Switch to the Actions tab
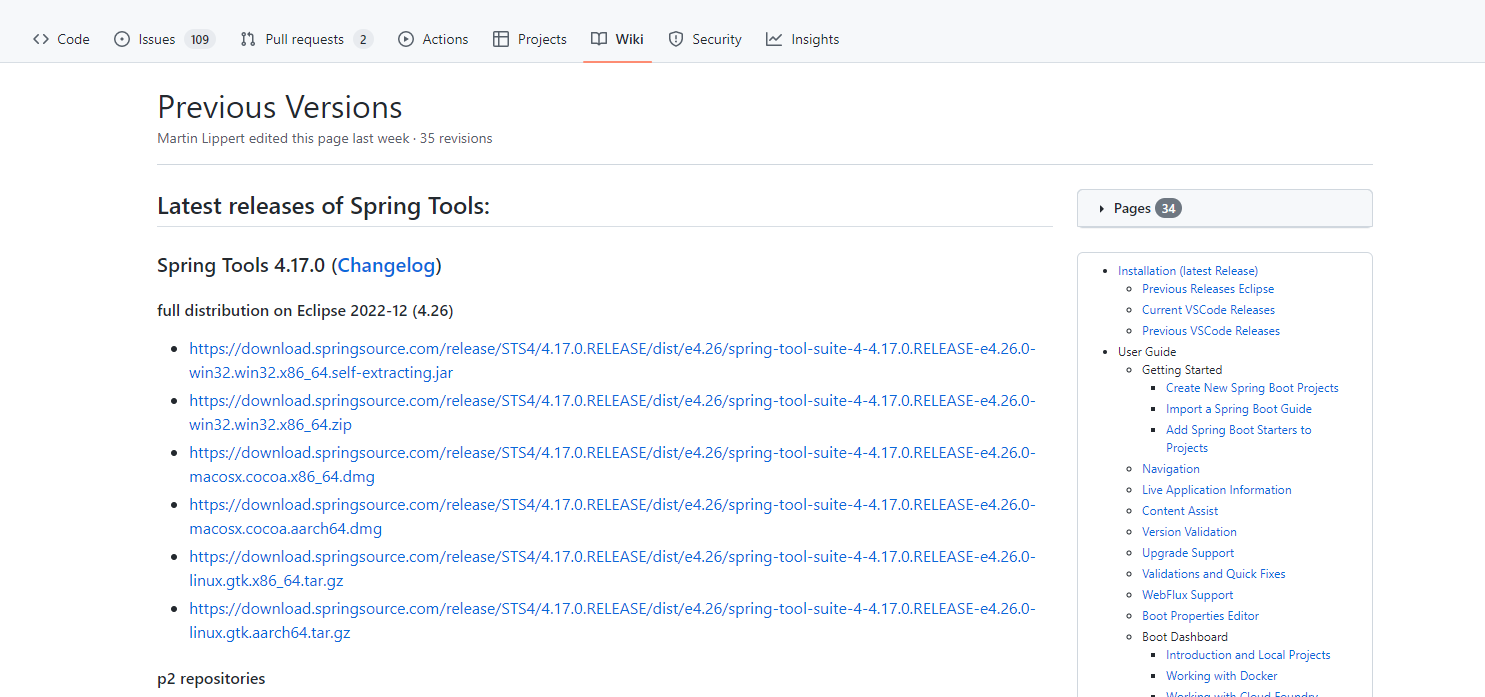1485x697 pixels. [x=433, y=39]
